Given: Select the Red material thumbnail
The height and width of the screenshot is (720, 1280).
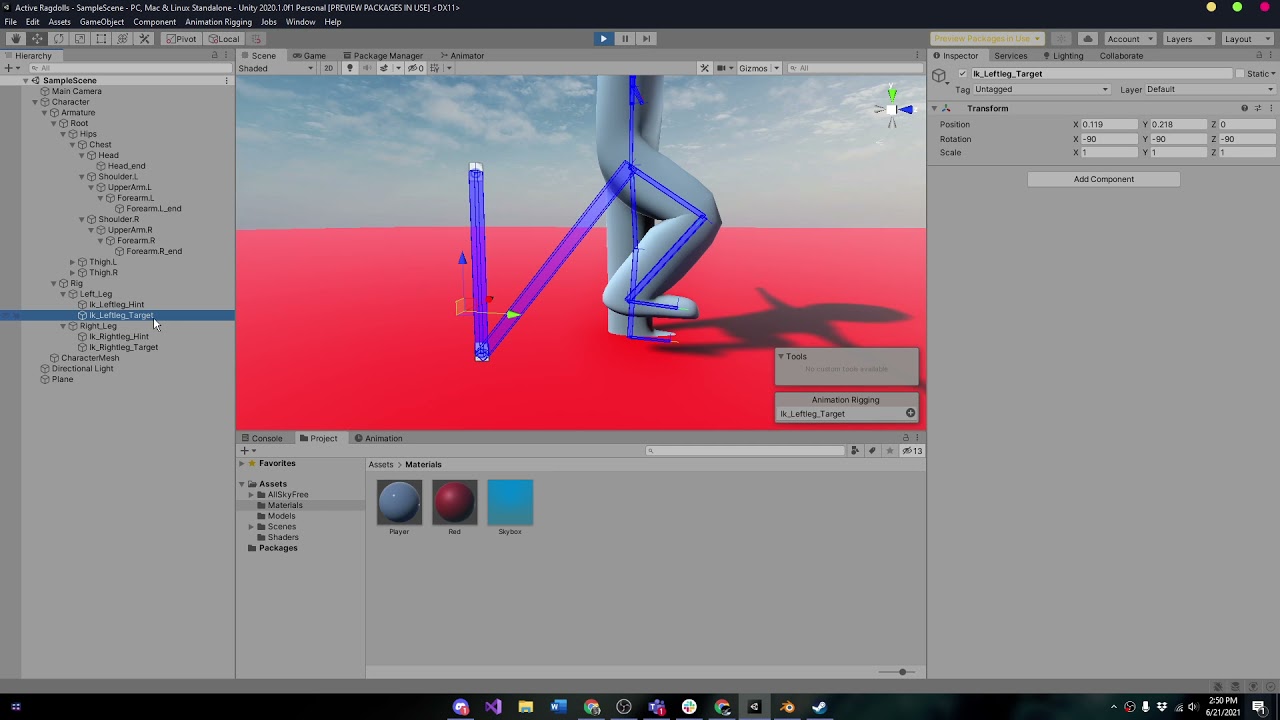Looking at the screenshot, I should [x=454, y=502].
